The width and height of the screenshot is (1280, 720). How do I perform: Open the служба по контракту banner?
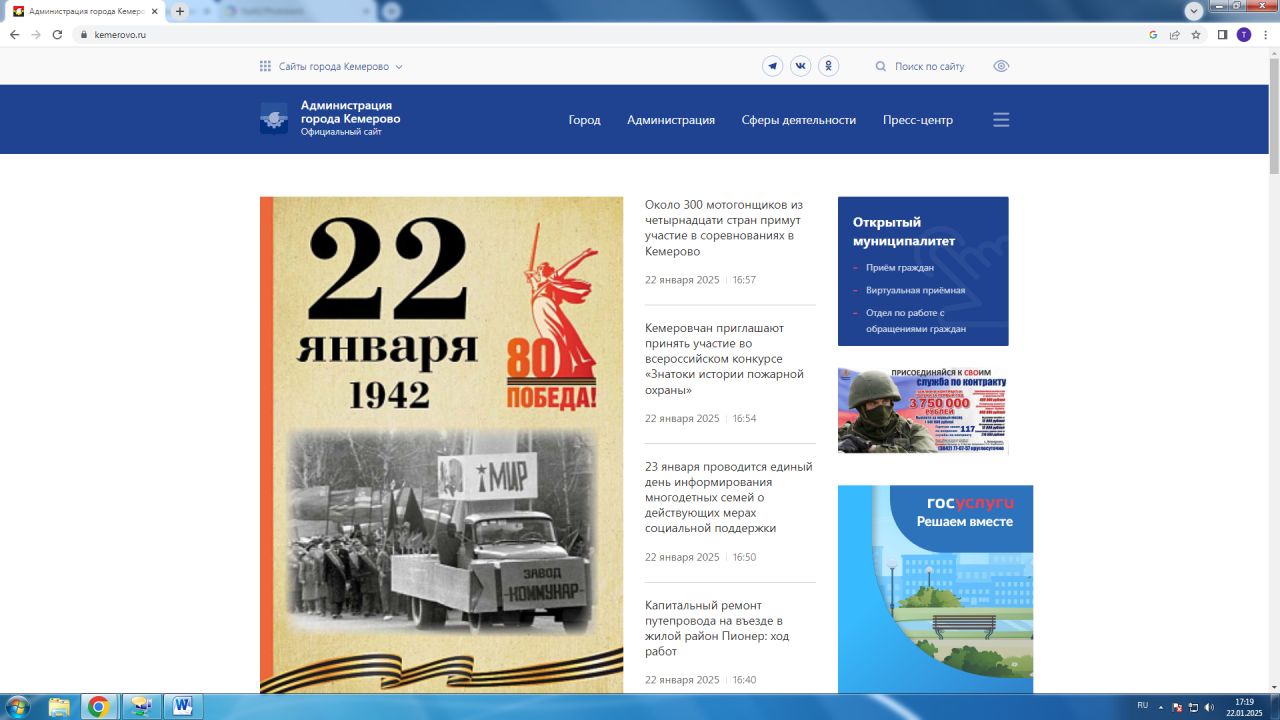point(923,411)
